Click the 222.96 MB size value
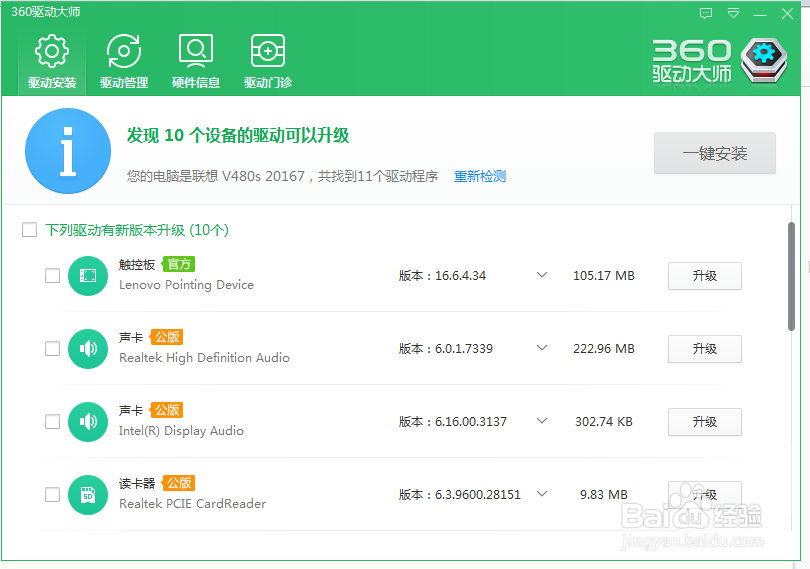Image resolution: width=810 pixels, height=569 pixels. click(603, 349)
